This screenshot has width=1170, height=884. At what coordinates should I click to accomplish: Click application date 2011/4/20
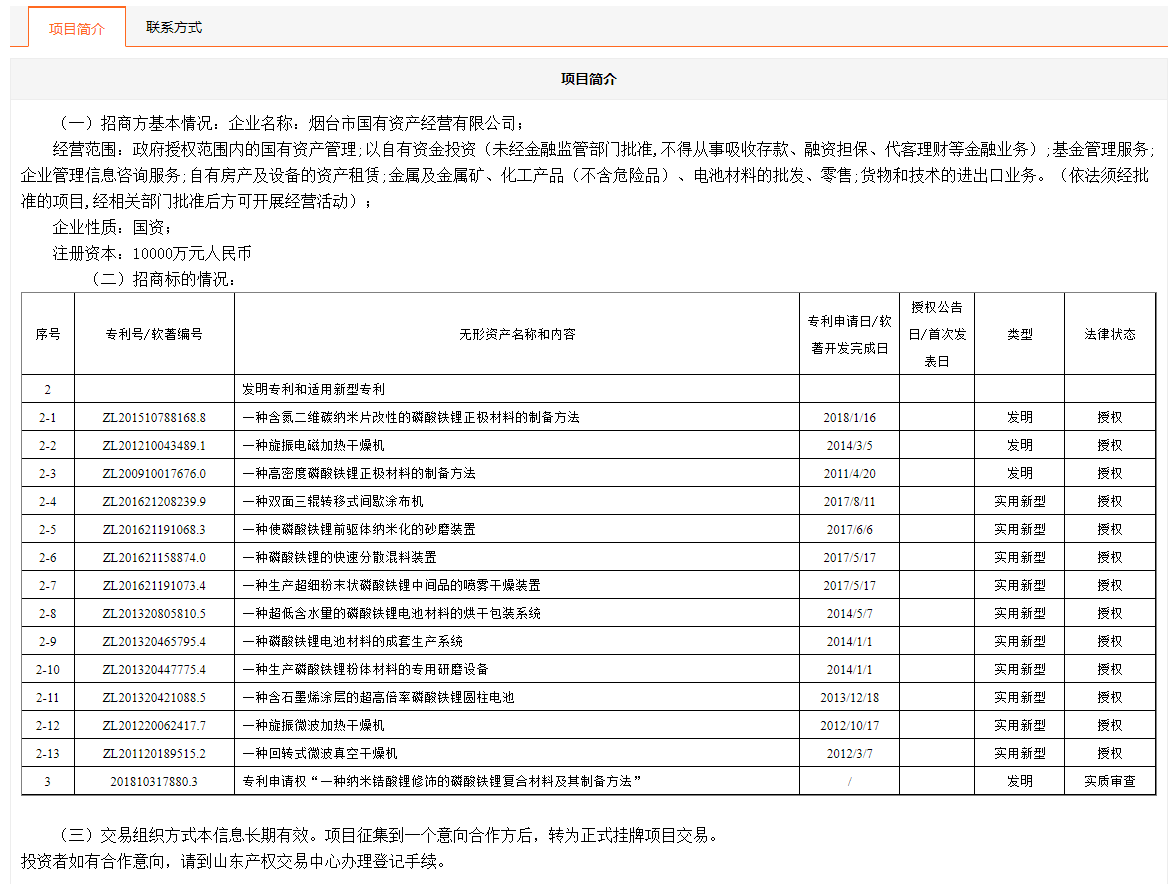849,473
